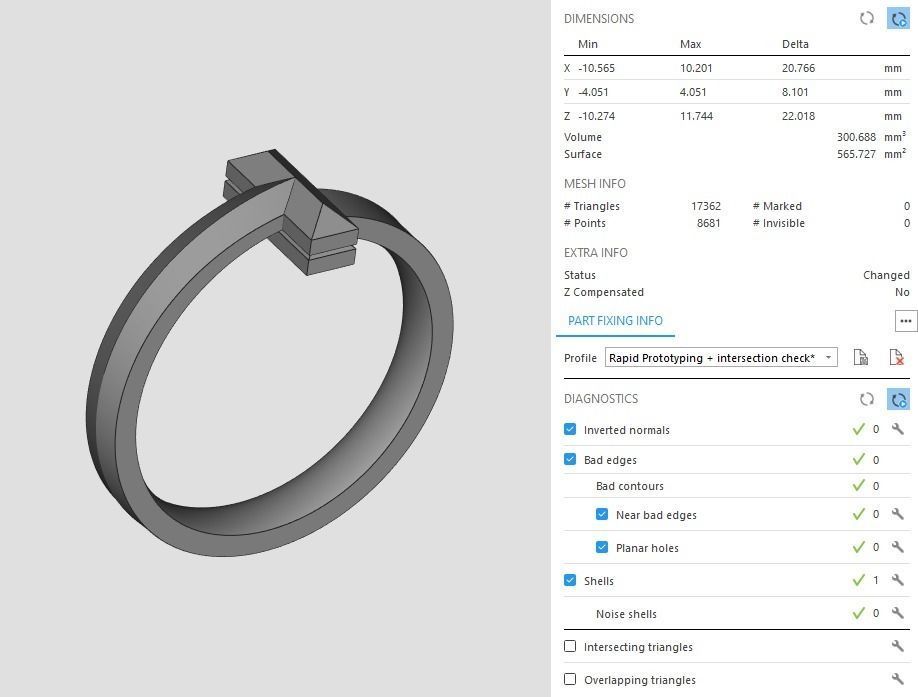The width and height of the screenshot is (918, 697).
Task: Click the Surface value 565.727
Action: [x=856, y=154]
